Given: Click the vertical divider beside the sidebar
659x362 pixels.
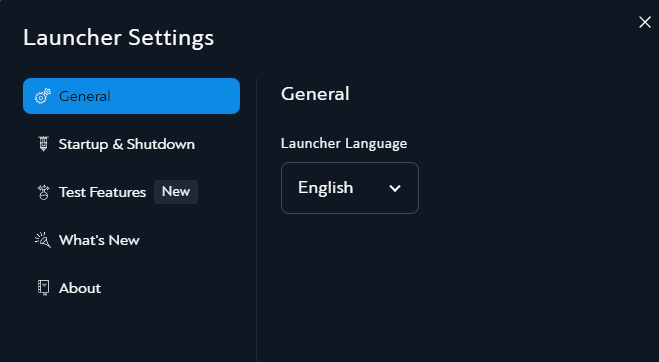Looking at the screenshot, I should tap(256, 219).
